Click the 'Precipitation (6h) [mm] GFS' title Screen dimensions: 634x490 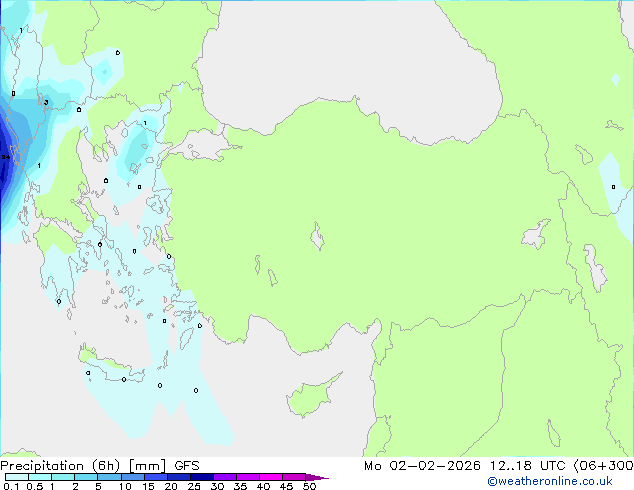[x=100, y=466]
